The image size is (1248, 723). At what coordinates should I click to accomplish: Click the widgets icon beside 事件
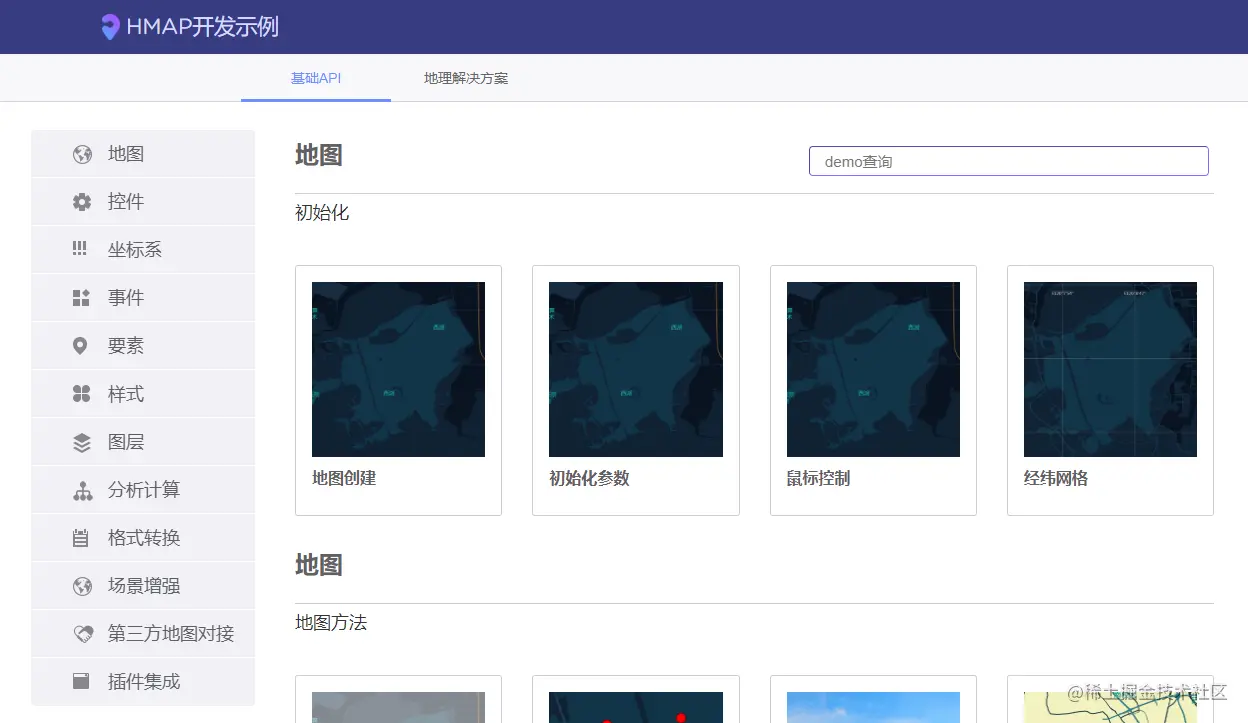click(82, 298)
